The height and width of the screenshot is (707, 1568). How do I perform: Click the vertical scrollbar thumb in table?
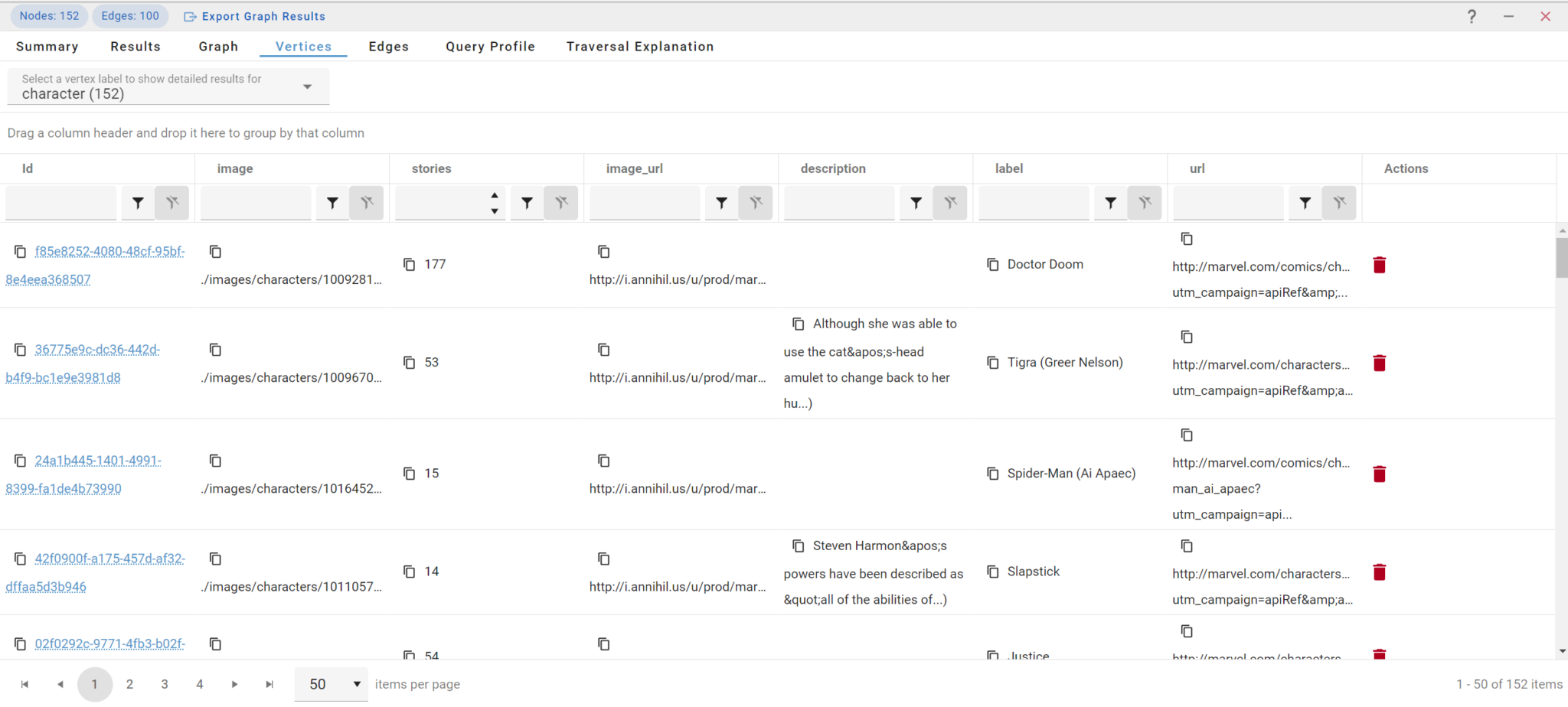[x=1562, y=257]
